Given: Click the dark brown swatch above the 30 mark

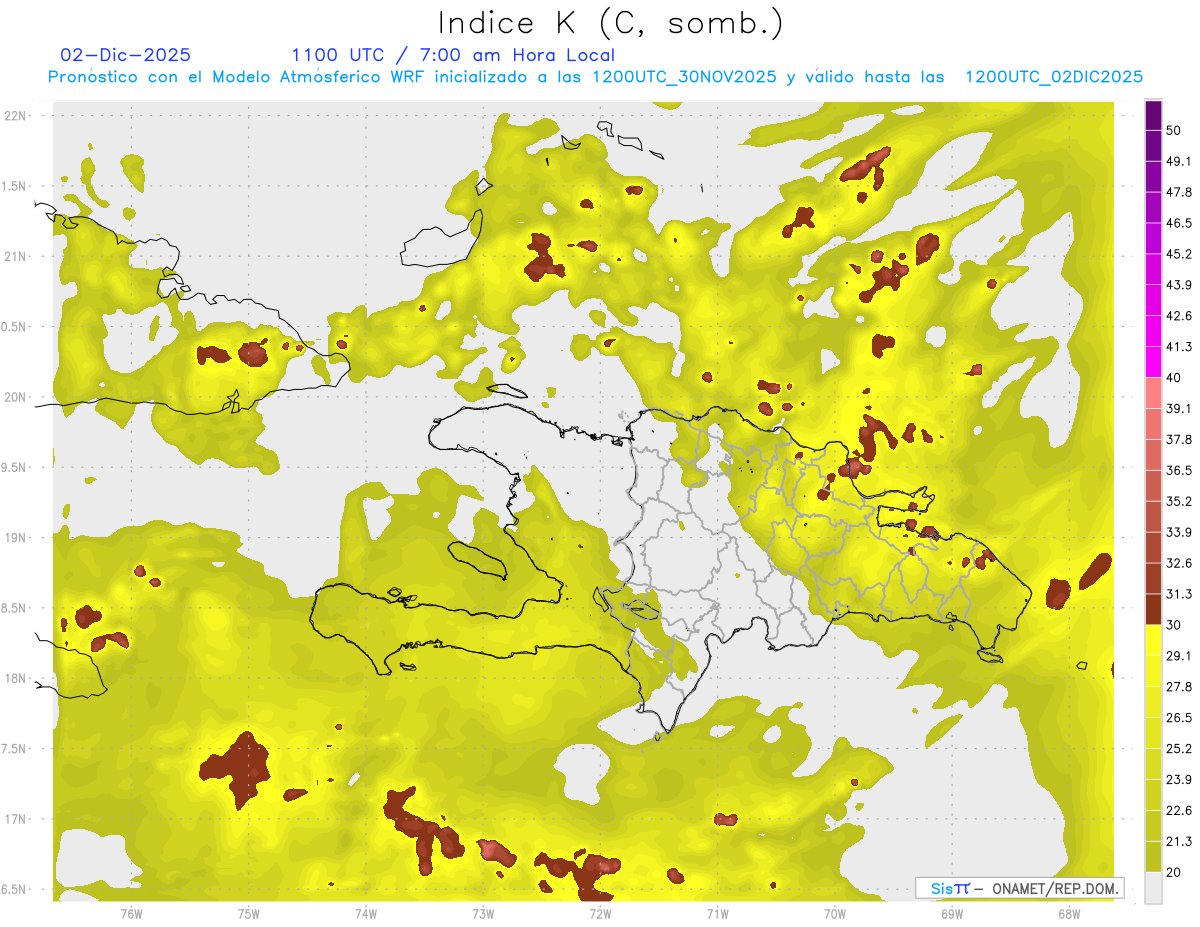Looking at the screenshot, I should [x=1153, y=609].
